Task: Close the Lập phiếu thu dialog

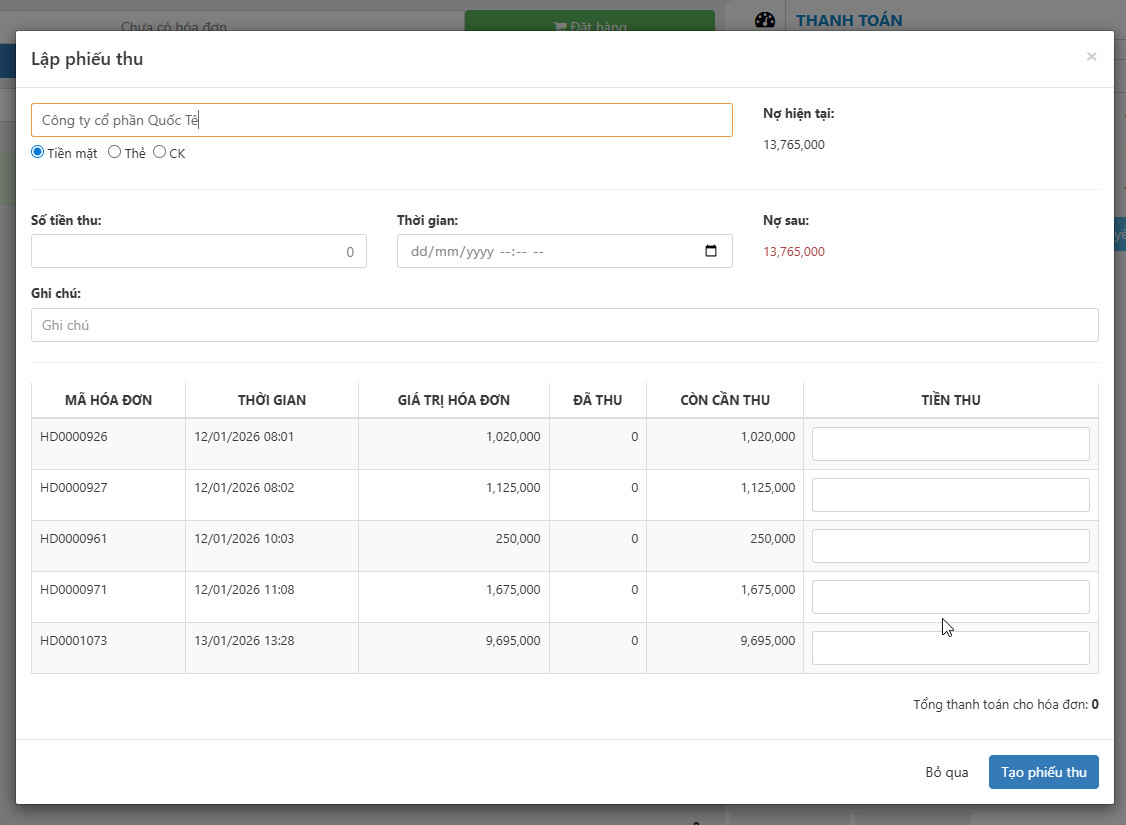Action: pos(1091,57)
